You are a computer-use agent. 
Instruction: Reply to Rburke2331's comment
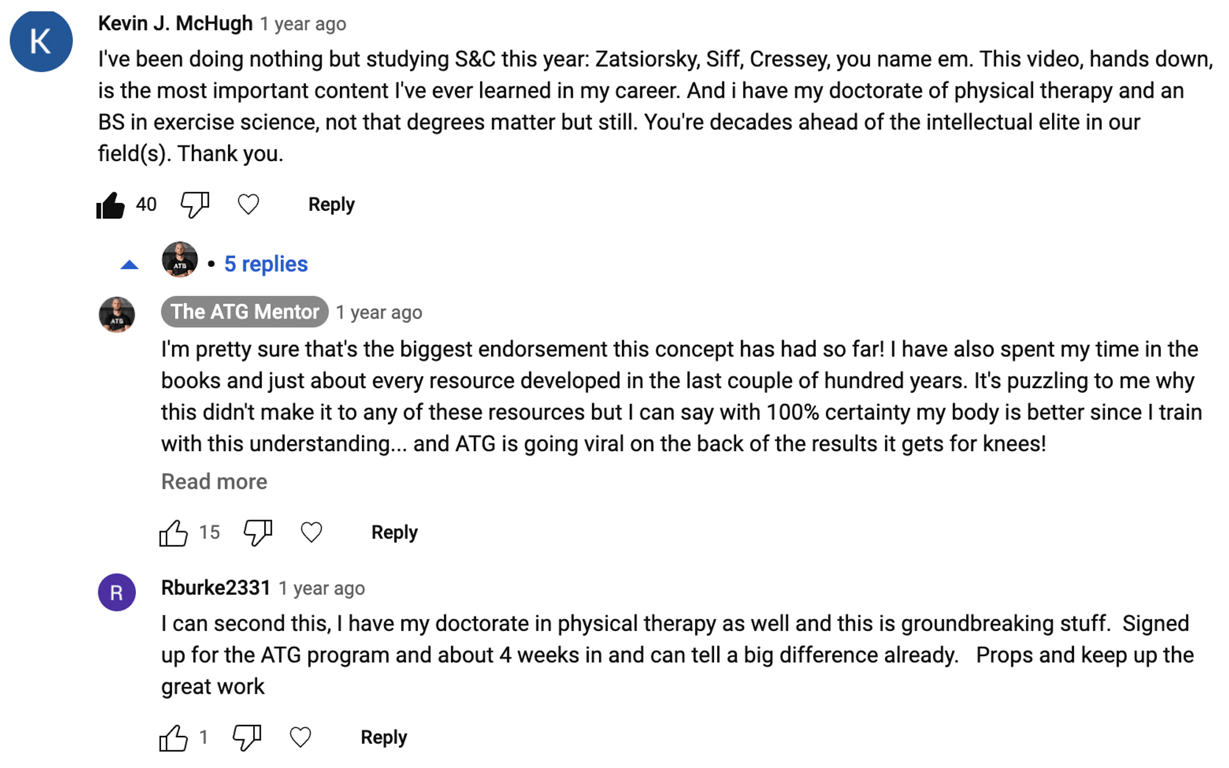[384, 738]
